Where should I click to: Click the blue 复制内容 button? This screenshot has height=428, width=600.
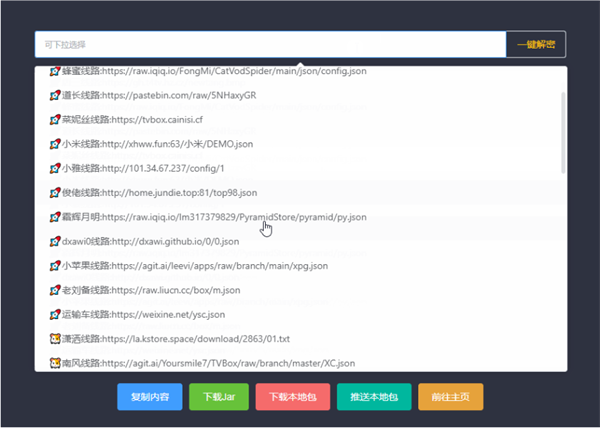click(149, 396)
